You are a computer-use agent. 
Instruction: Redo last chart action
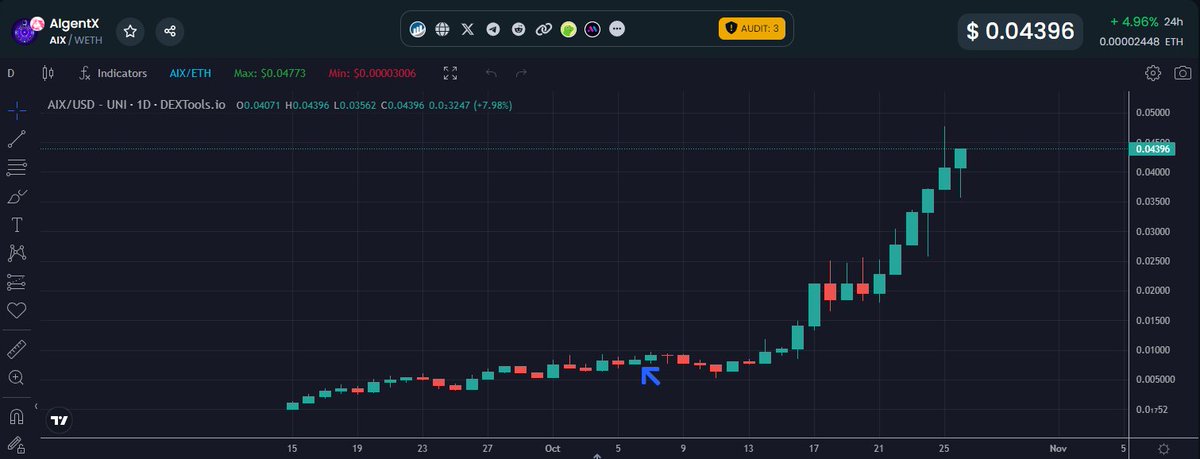(521, 73)
